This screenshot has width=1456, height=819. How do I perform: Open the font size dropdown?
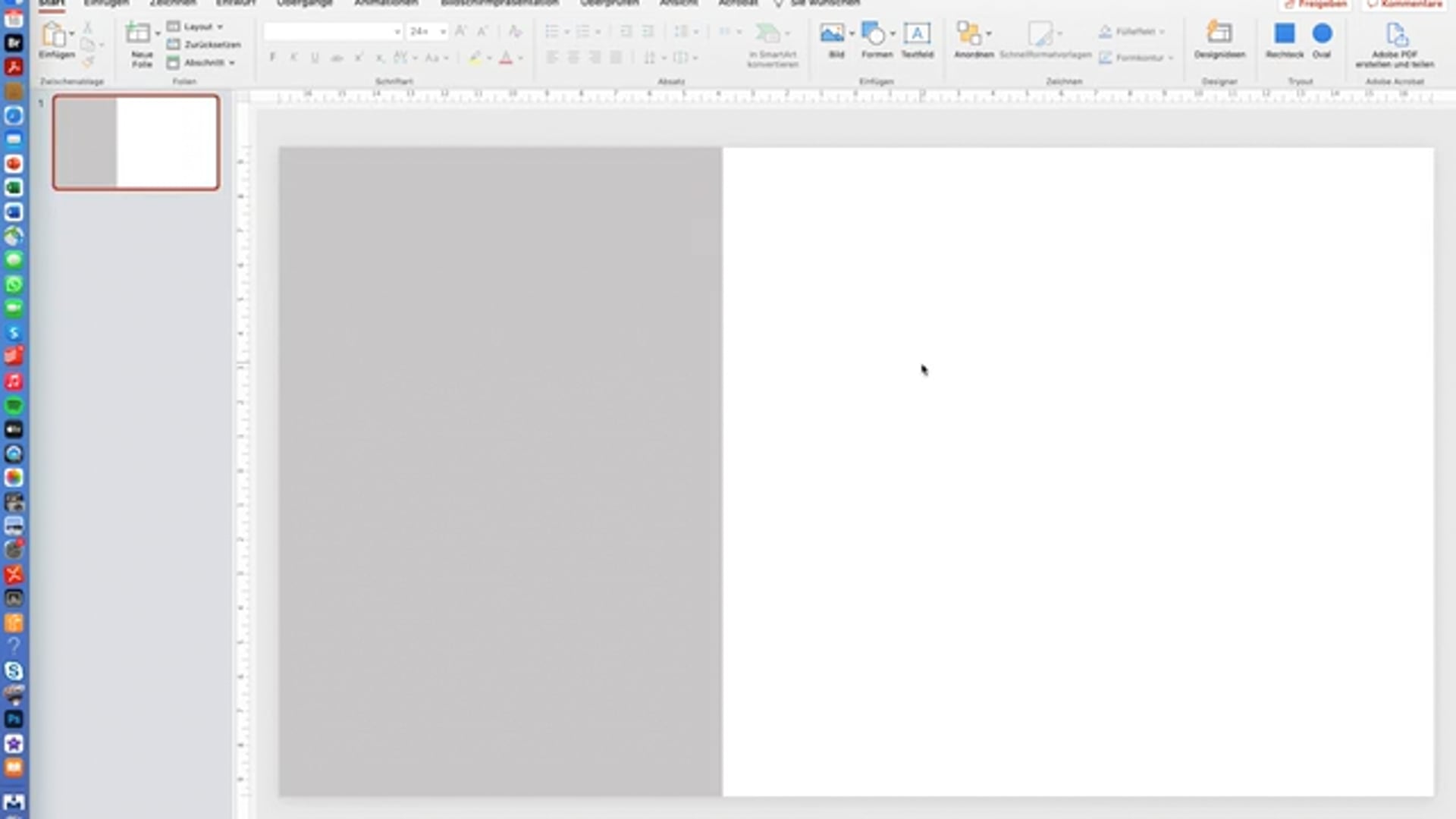[x=443, y=32]
